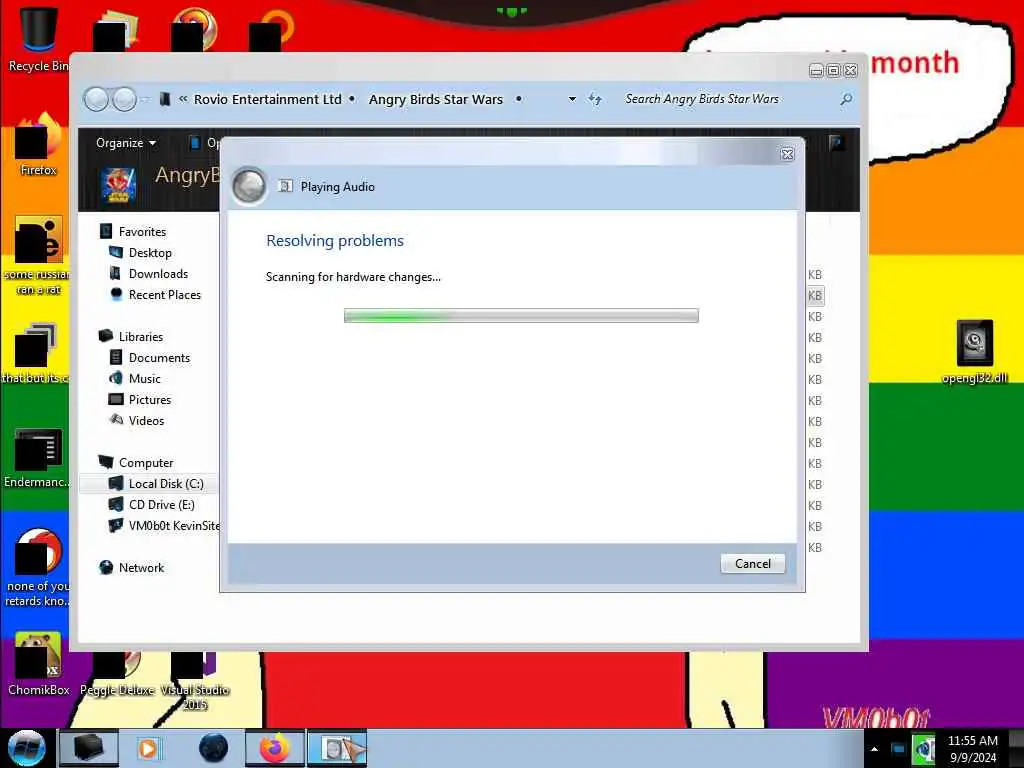The height and width of the screenshot is (768, 1024).
Task: Click the Explorer folder taskbar button
Action: pos(89,748)
